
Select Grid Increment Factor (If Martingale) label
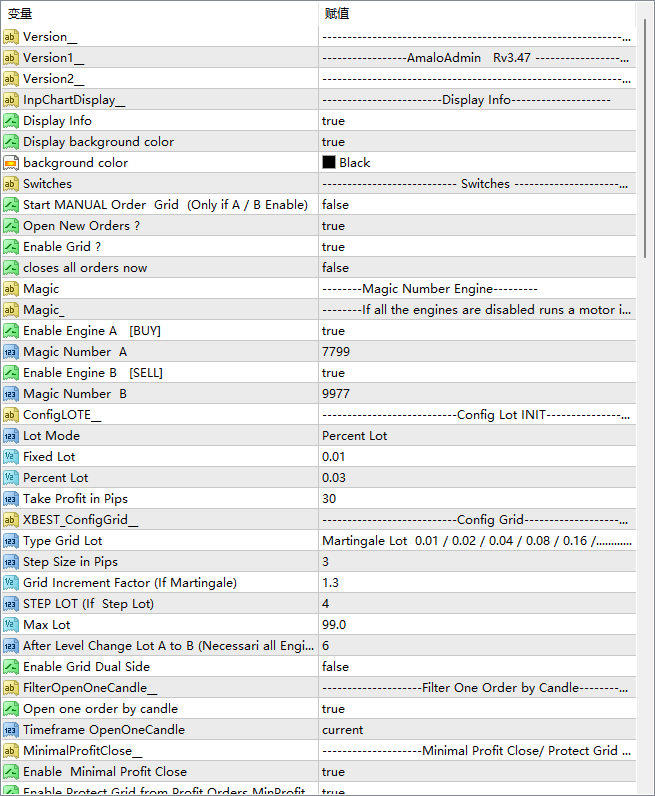pos(130,583)
